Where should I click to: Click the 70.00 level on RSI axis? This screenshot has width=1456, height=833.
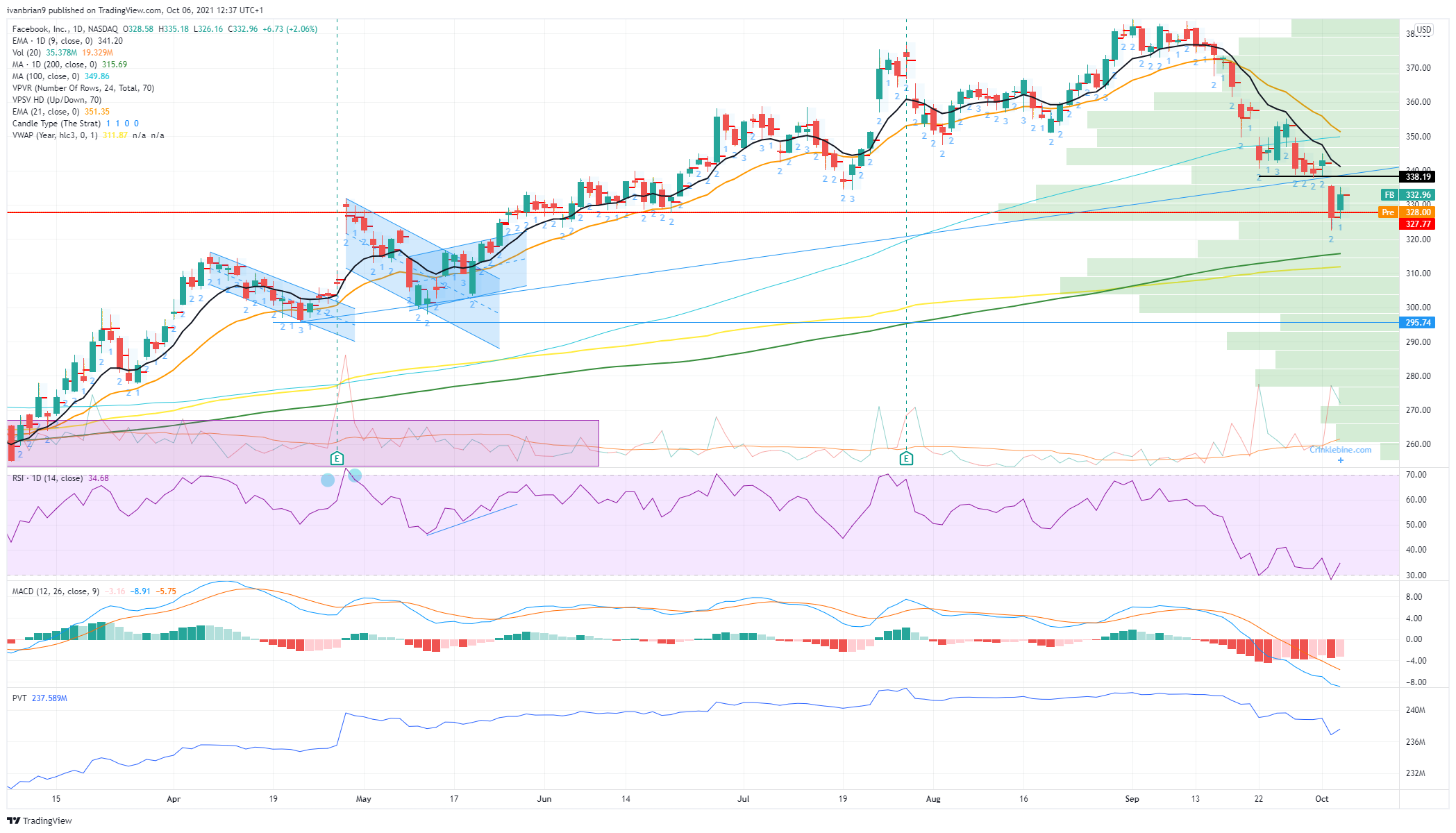coord(1416,475)
